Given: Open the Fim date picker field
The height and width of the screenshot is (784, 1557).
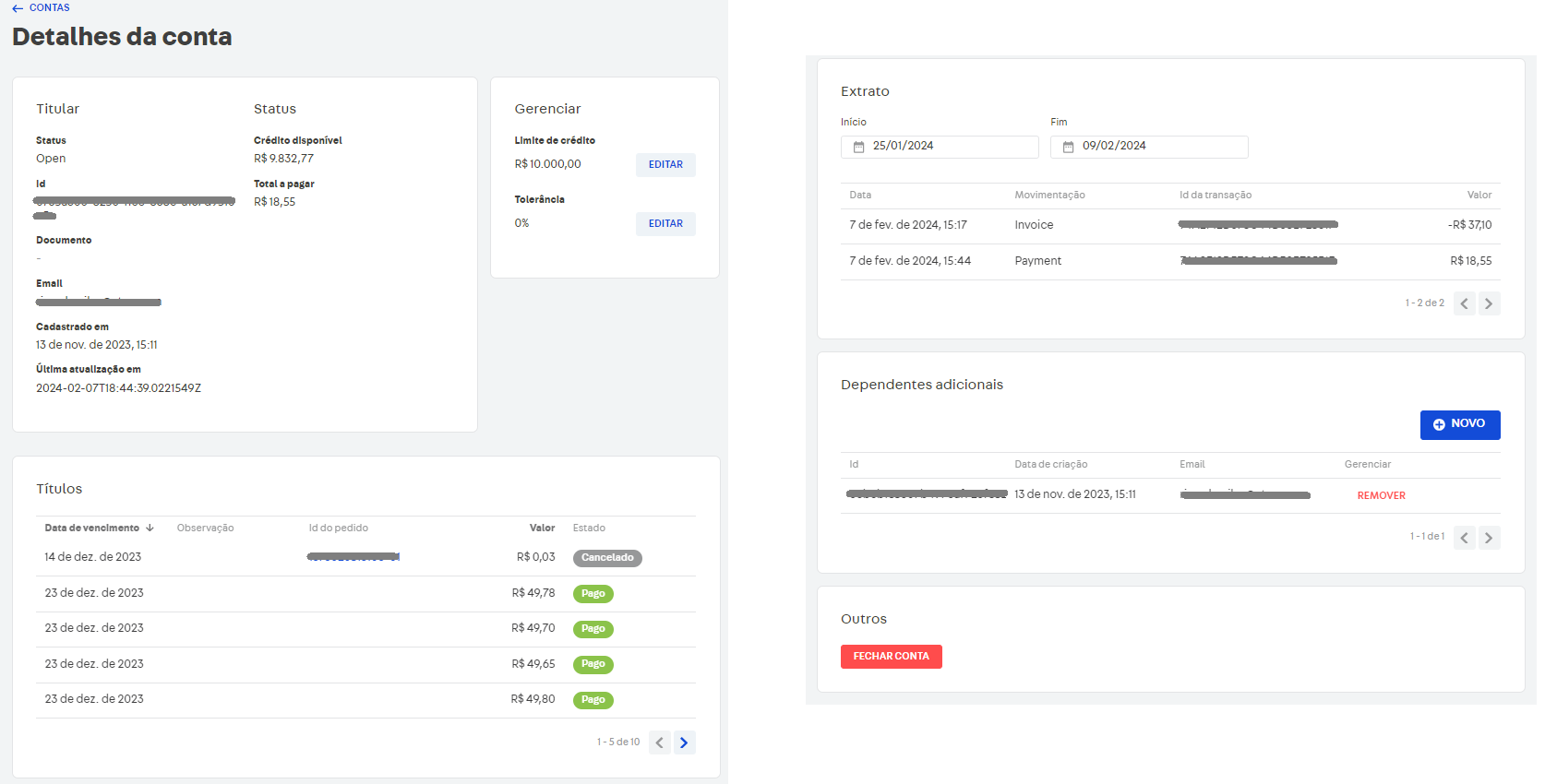Looking at the screenshot, I should [x=1149, y=147].
